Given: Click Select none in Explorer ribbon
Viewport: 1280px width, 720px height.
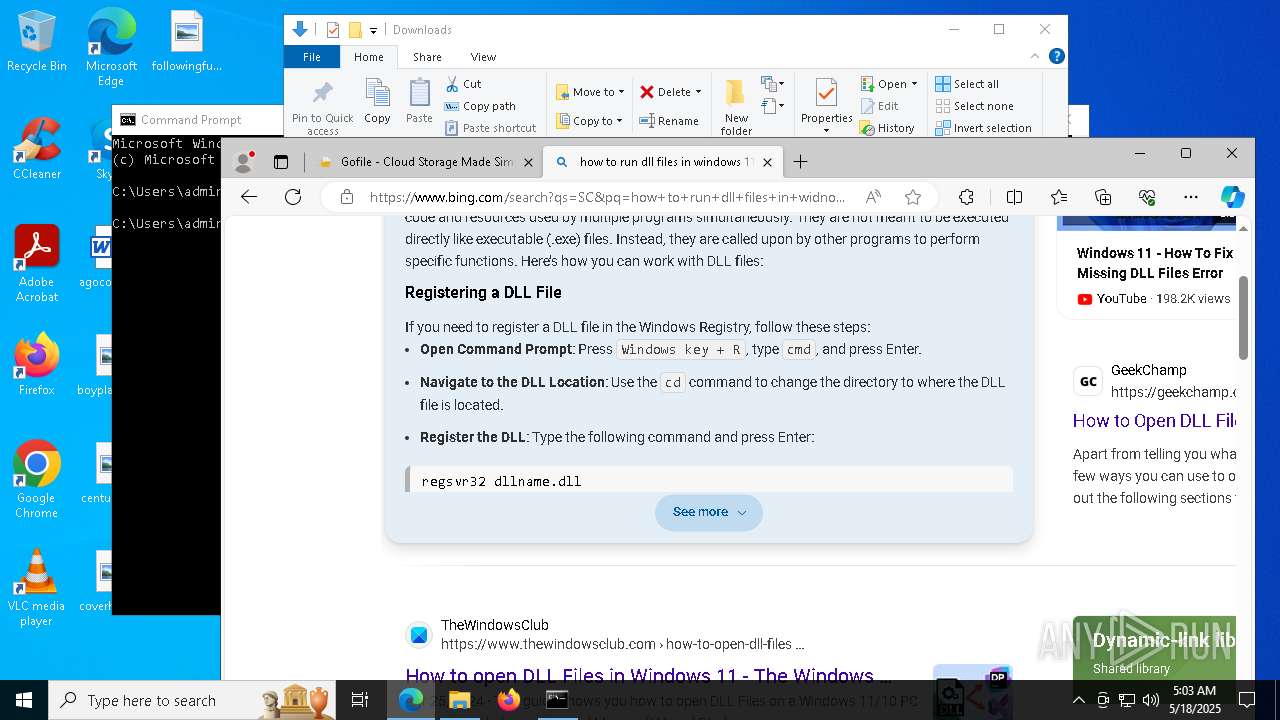Looking at the screenshot, I should (x=975, y=106).
